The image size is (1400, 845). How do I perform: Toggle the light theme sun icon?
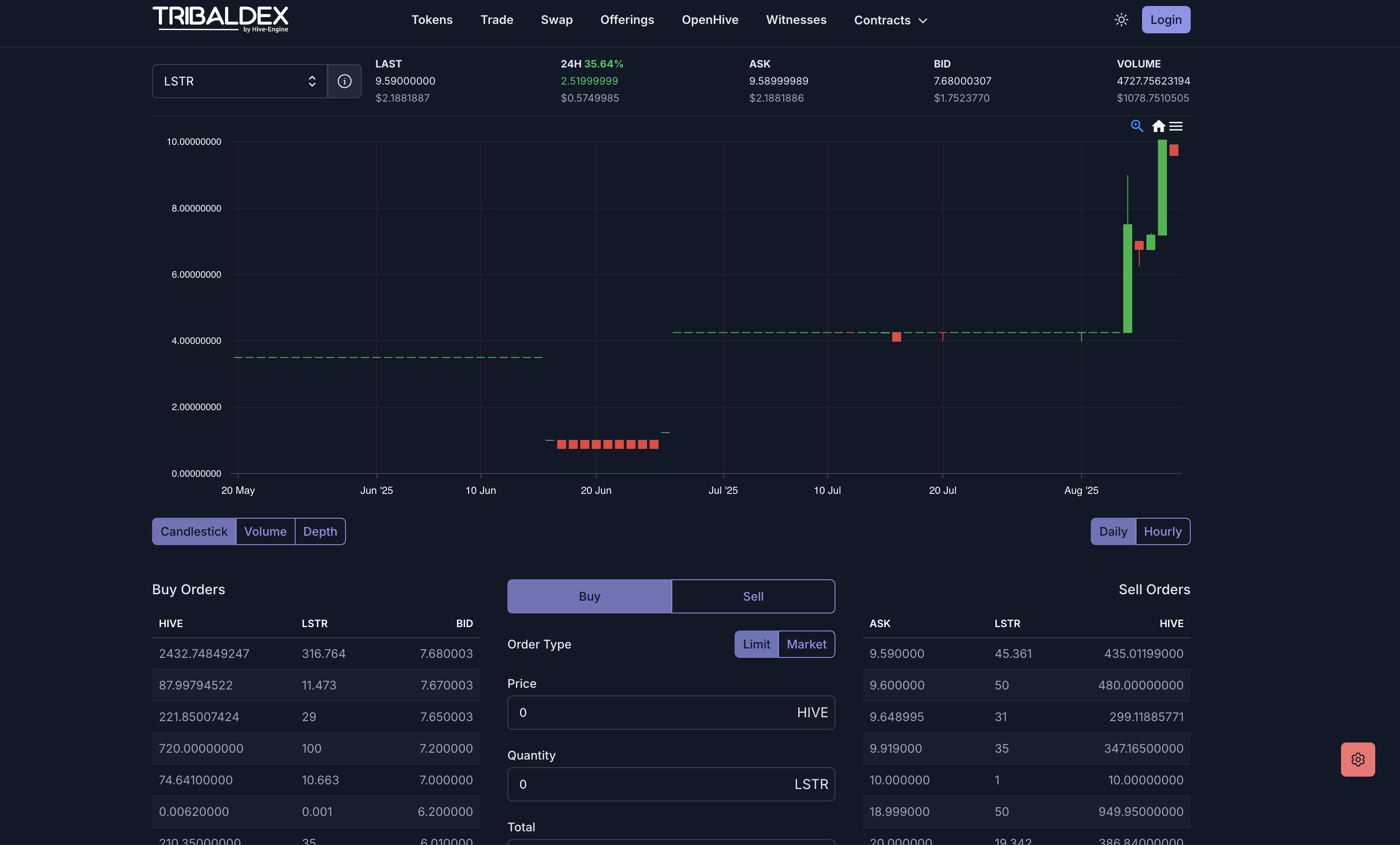[x=1121, y=20]
